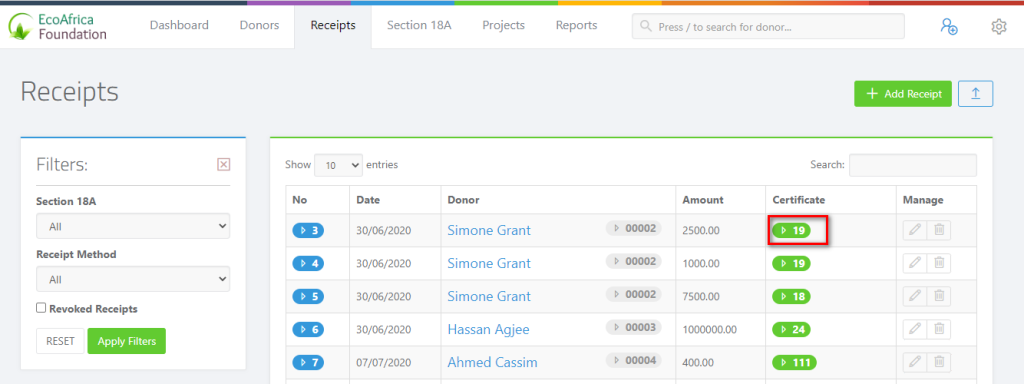Click the Apply Filters button
Image resolution: width=1024 pixels, height=384 pixels.
click(127, 341)
